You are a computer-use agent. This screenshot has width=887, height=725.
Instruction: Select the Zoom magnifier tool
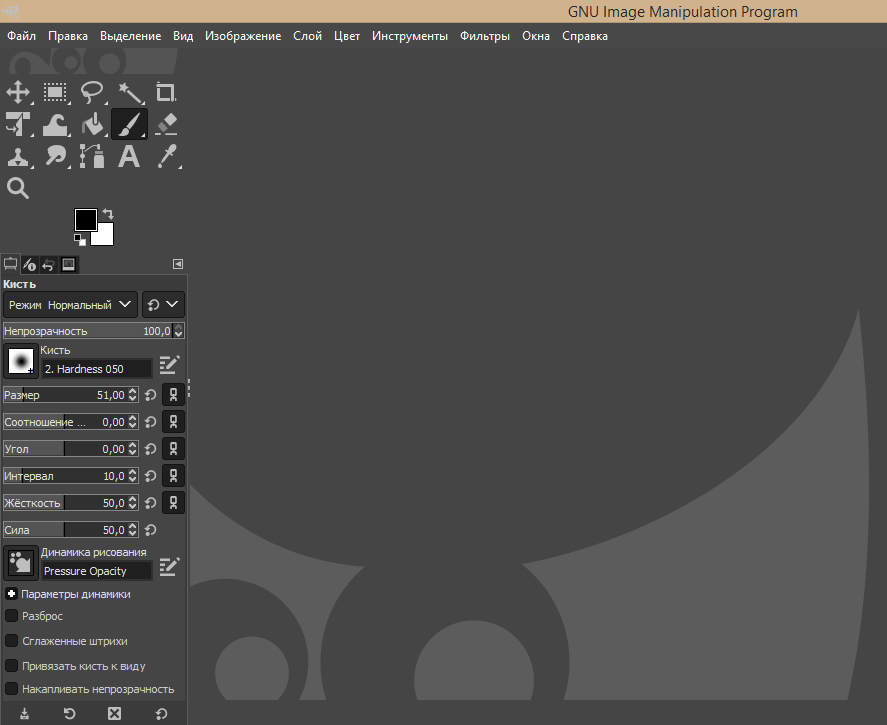click(18, 188)
